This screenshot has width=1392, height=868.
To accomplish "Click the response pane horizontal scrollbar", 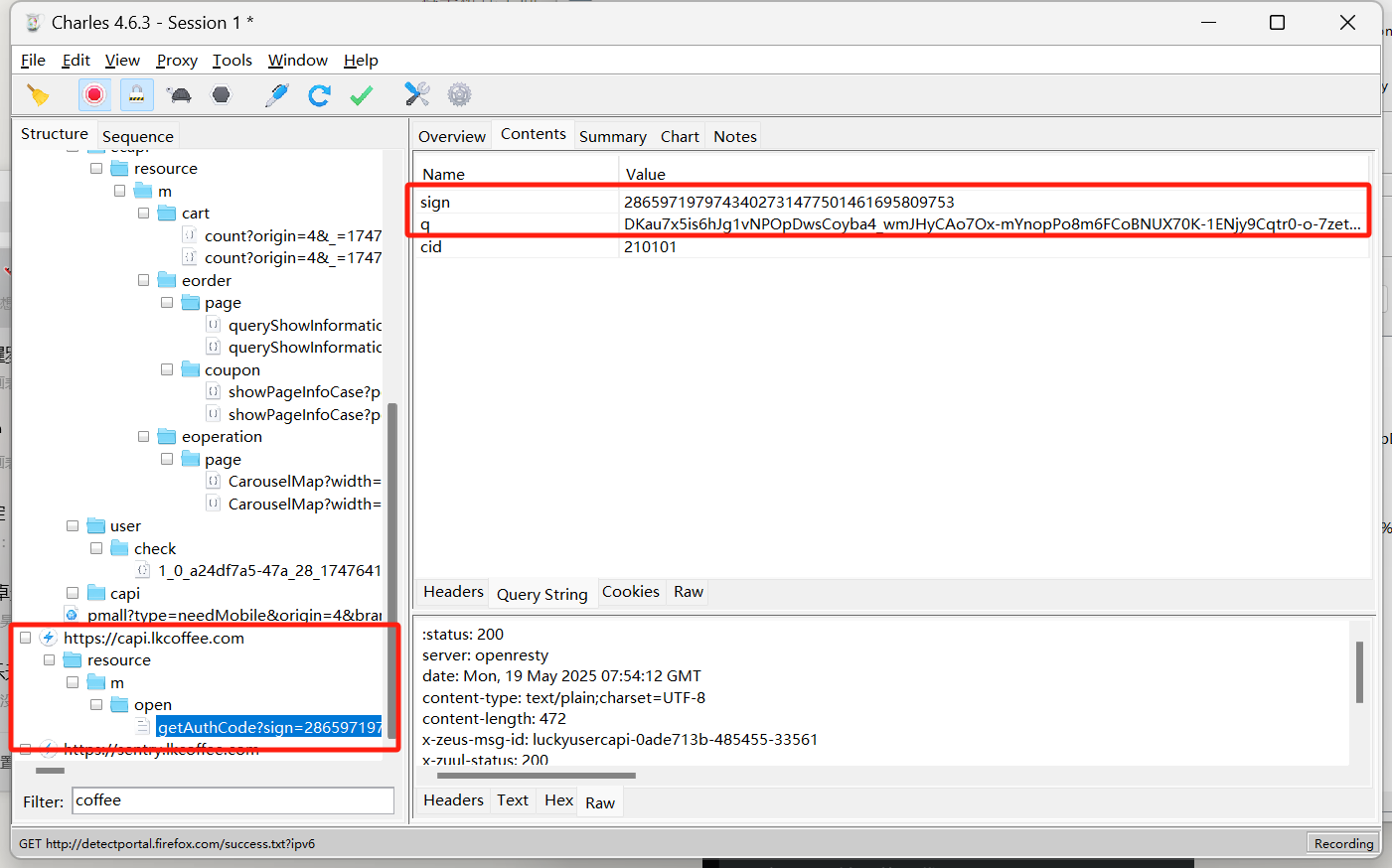I will 536,776.
